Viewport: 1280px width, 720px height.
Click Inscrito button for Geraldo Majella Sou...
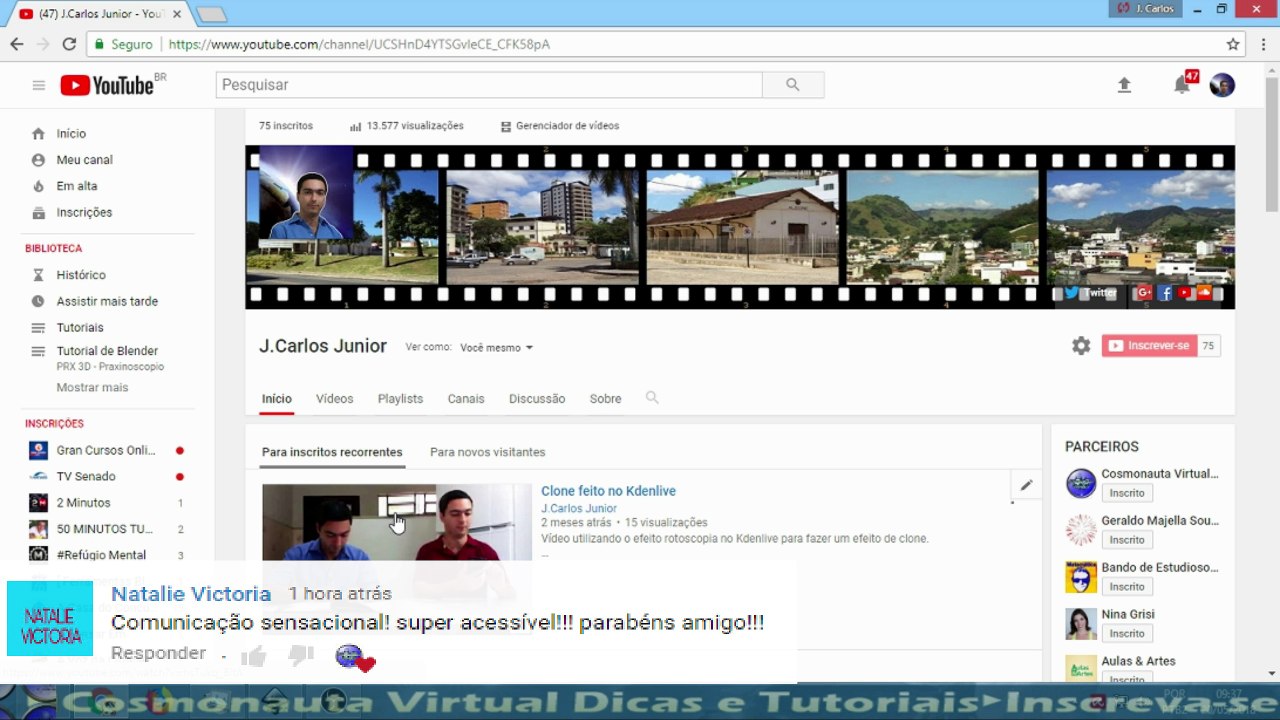pyautogui.click(x=1127, y=540)
